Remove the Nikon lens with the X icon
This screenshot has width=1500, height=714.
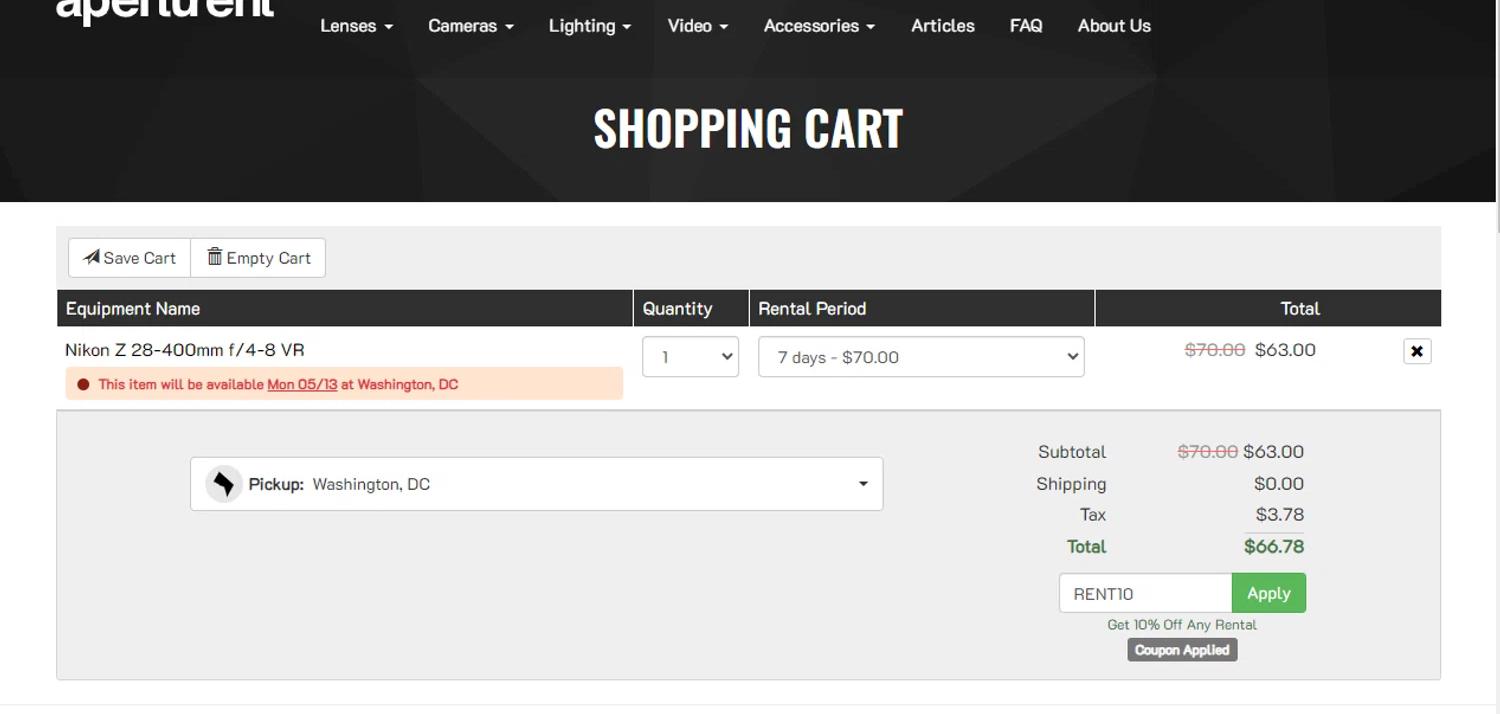point(1417,351)
